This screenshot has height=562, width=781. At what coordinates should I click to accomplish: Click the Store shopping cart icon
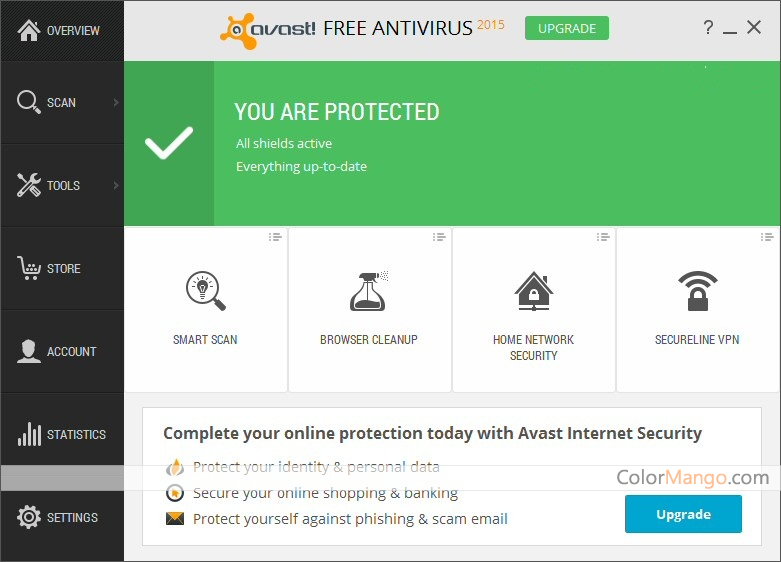(x=29, y=268)
